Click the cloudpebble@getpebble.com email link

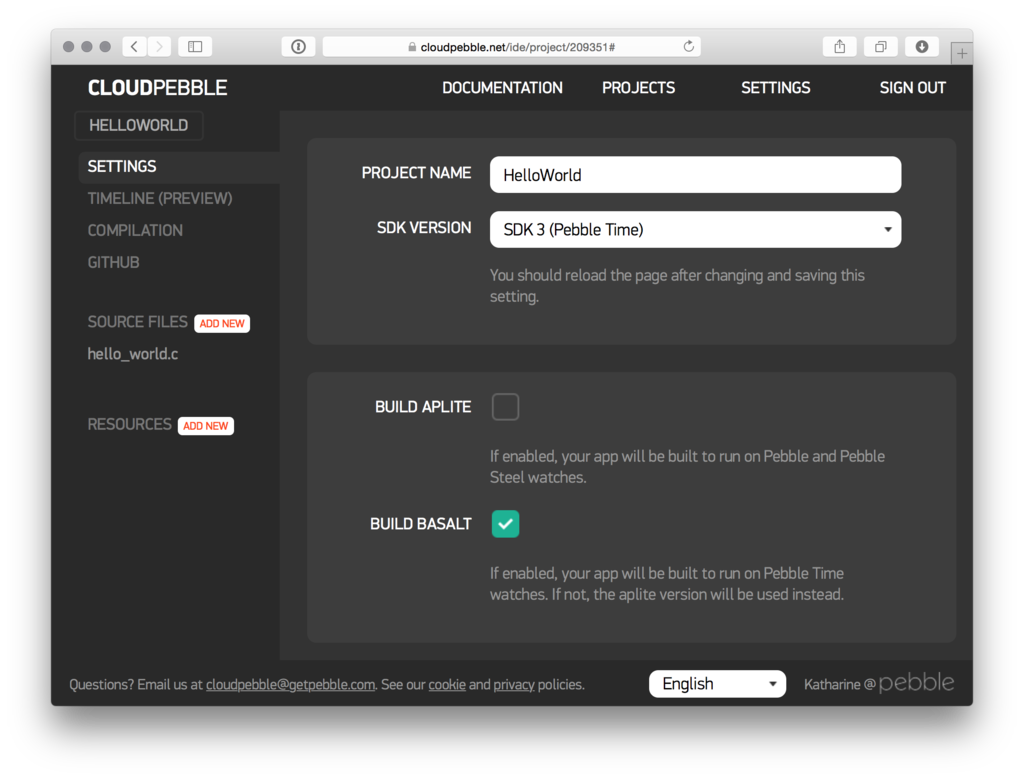(291, 684)
